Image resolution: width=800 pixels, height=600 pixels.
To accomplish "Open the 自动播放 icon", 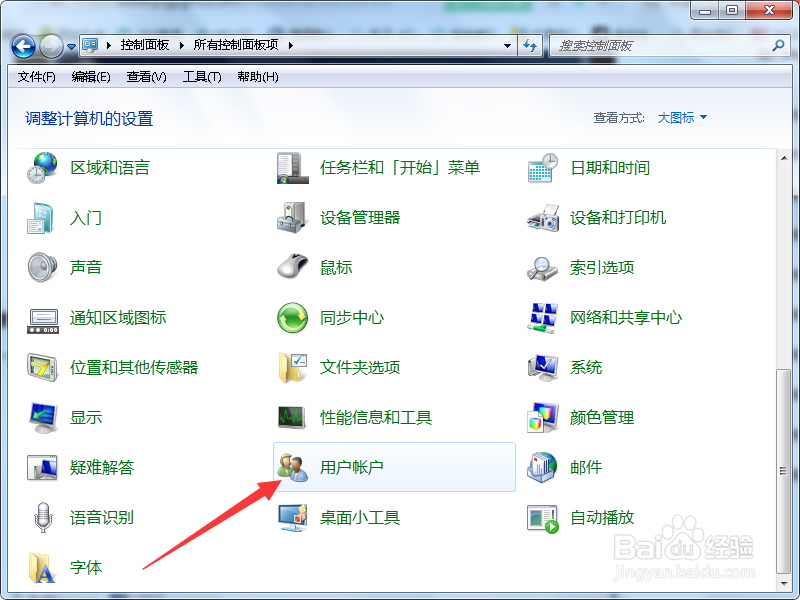I will [542, 519].
